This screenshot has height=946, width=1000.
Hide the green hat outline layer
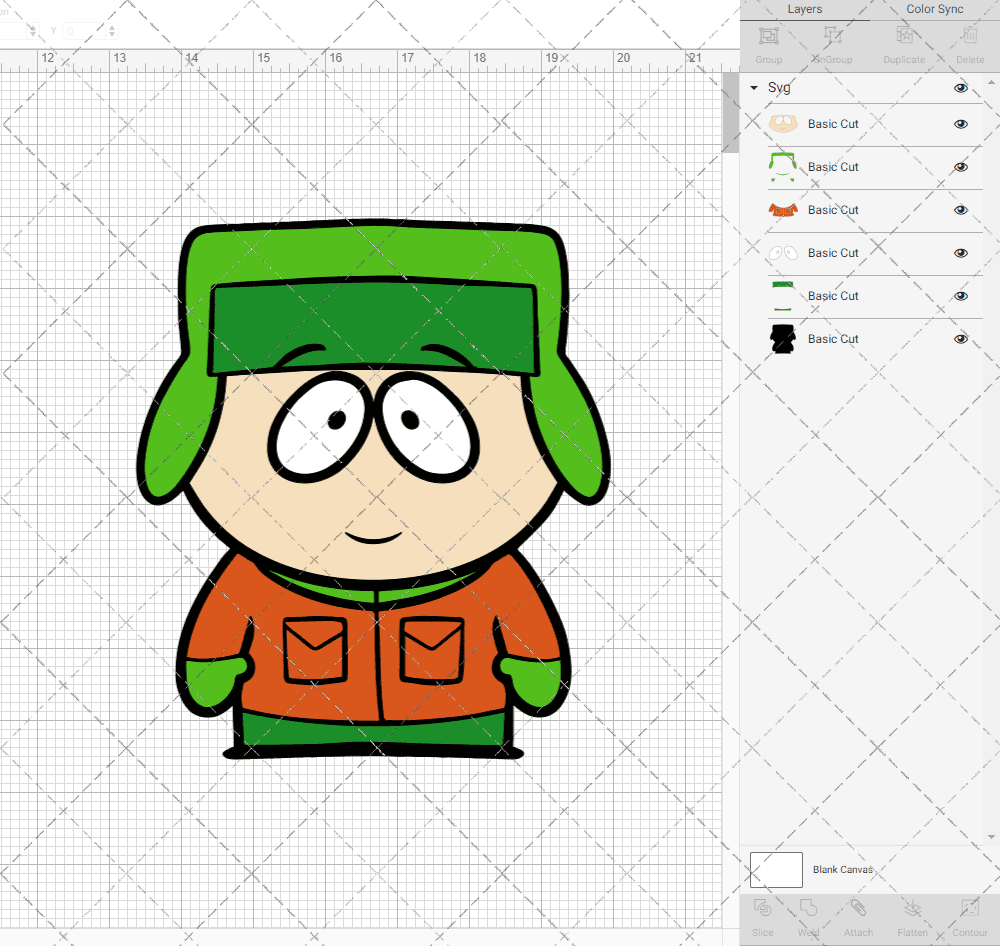960,167
